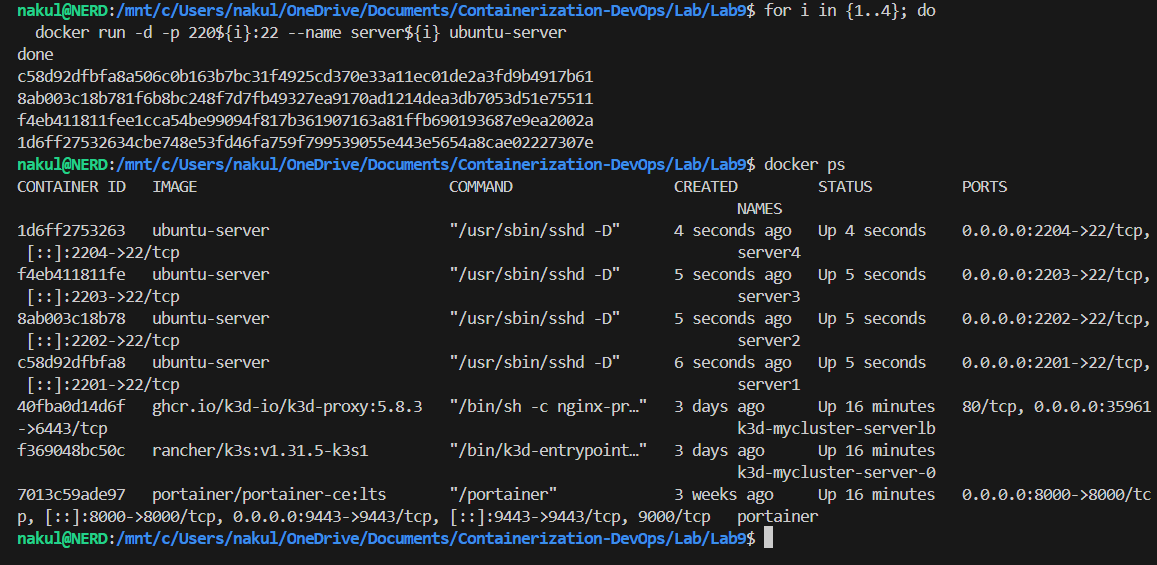Click the [::]:2204->22/tcp IPv6 port mapping
Screen dimensions: 1157x565
point(103,253)
